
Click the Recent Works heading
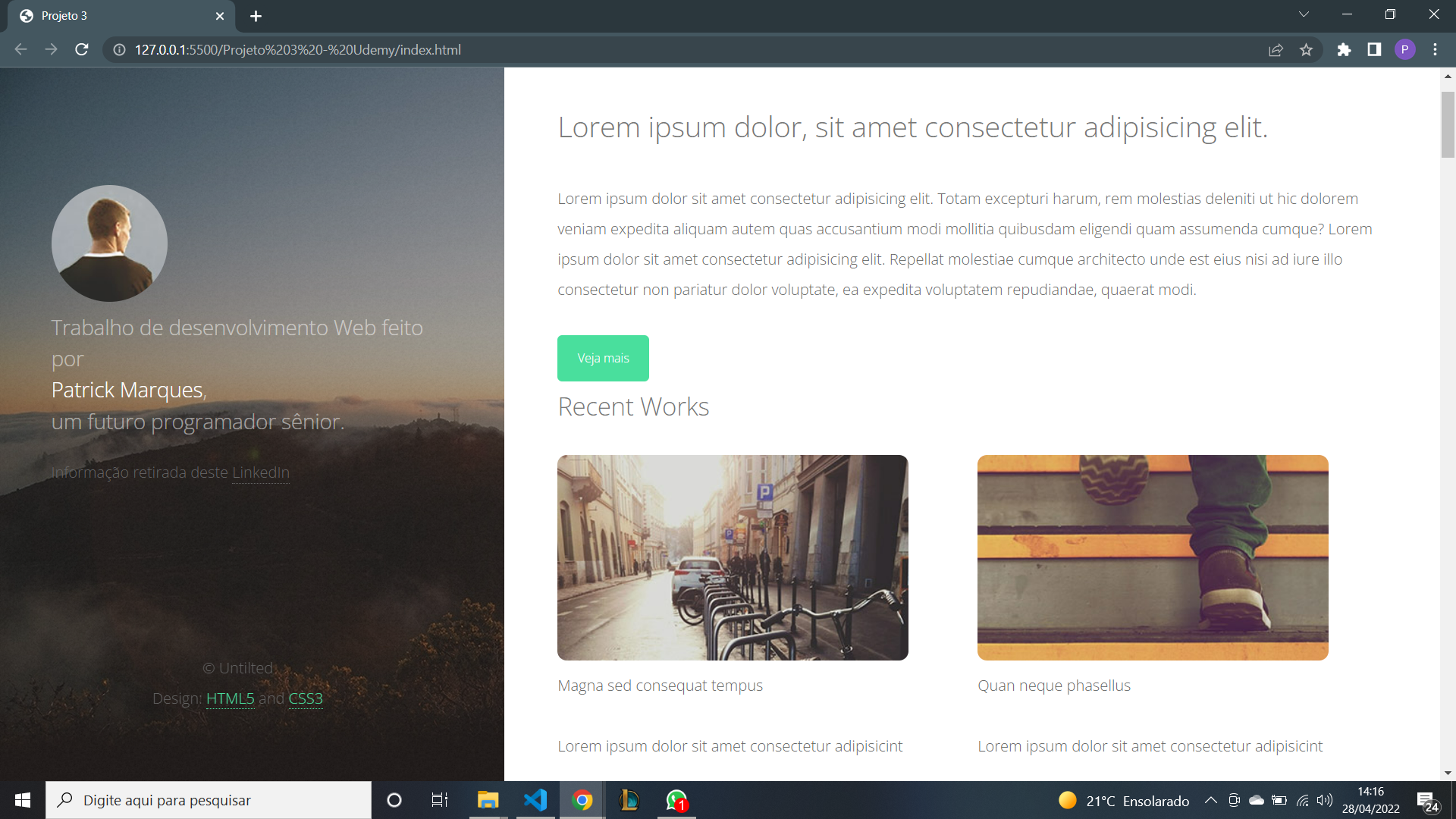[633, 407]
